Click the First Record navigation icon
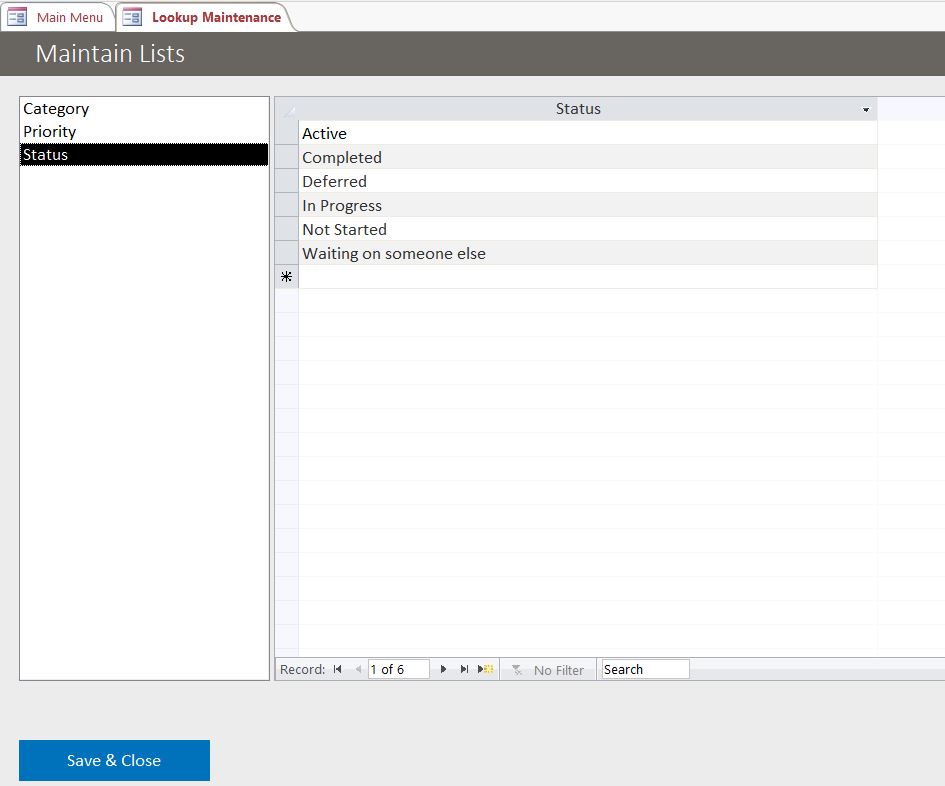Screen dimensions: 945x786 [337, 669]
